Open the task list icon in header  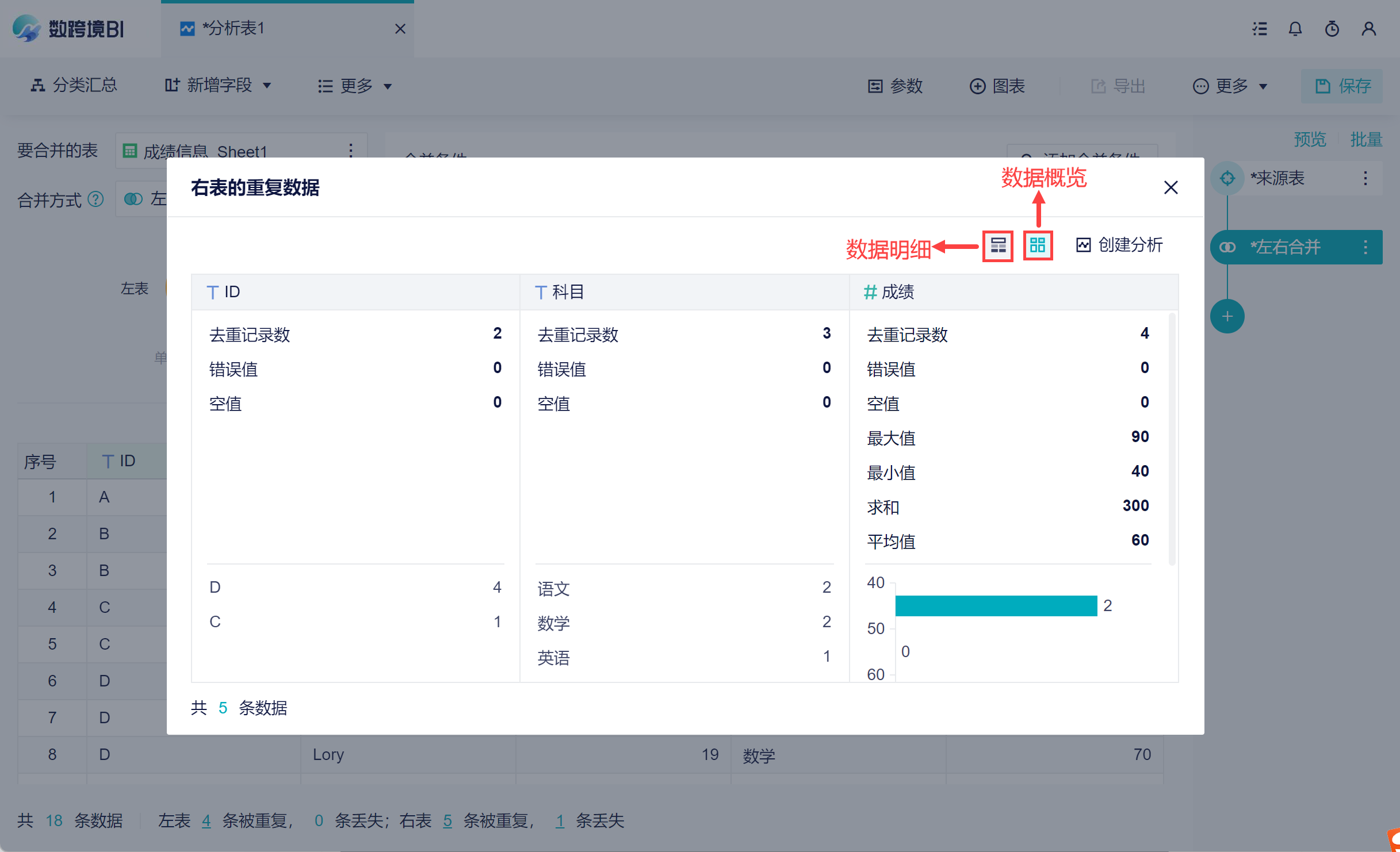[x=1260, y=29]
